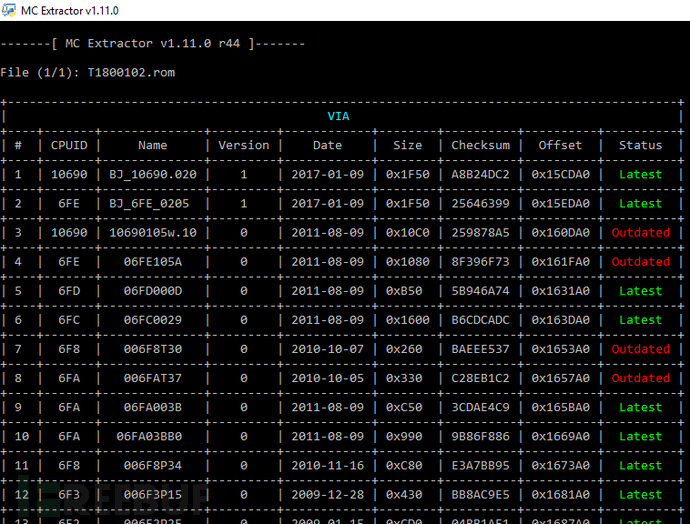Image resolution: width=690 pixels, height=524 pixels.
Task: Click the MC Extractor v1.11.0 title text
Action: point(70,11)
